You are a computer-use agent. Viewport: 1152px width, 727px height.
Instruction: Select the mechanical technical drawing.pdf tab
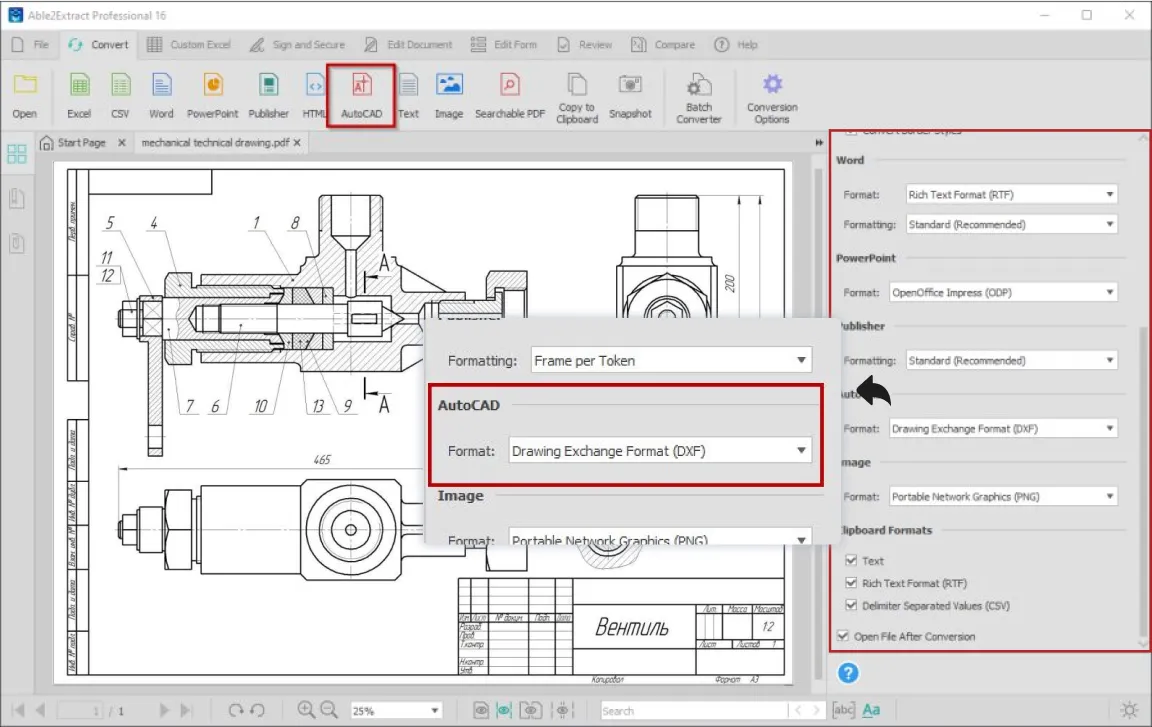click(215, 142)
